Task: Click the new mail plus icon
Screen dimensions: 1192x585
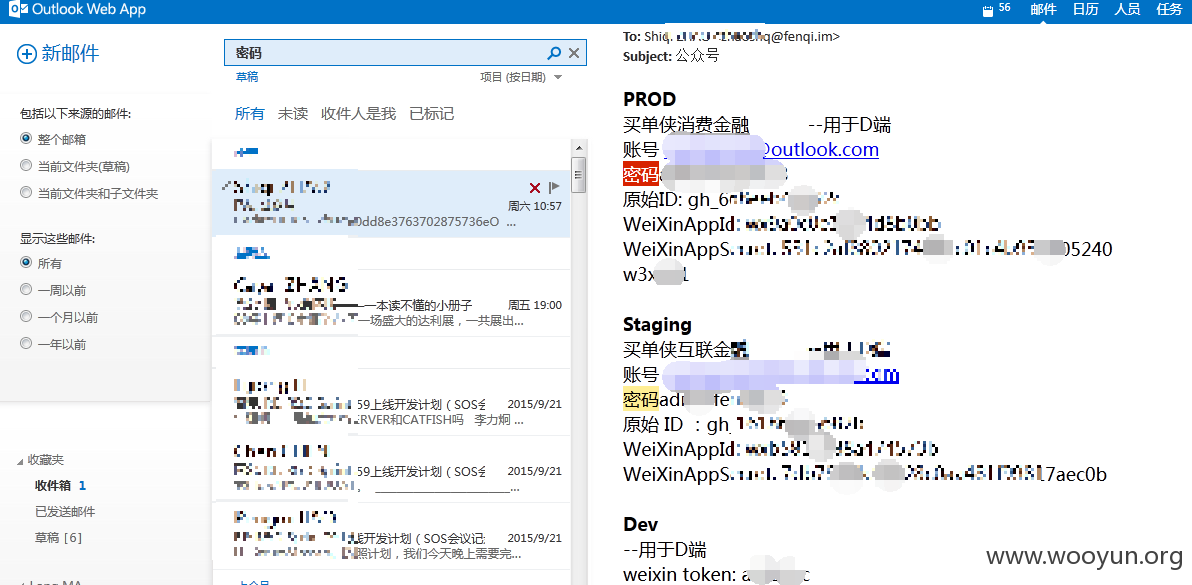Action: [27, 53]
